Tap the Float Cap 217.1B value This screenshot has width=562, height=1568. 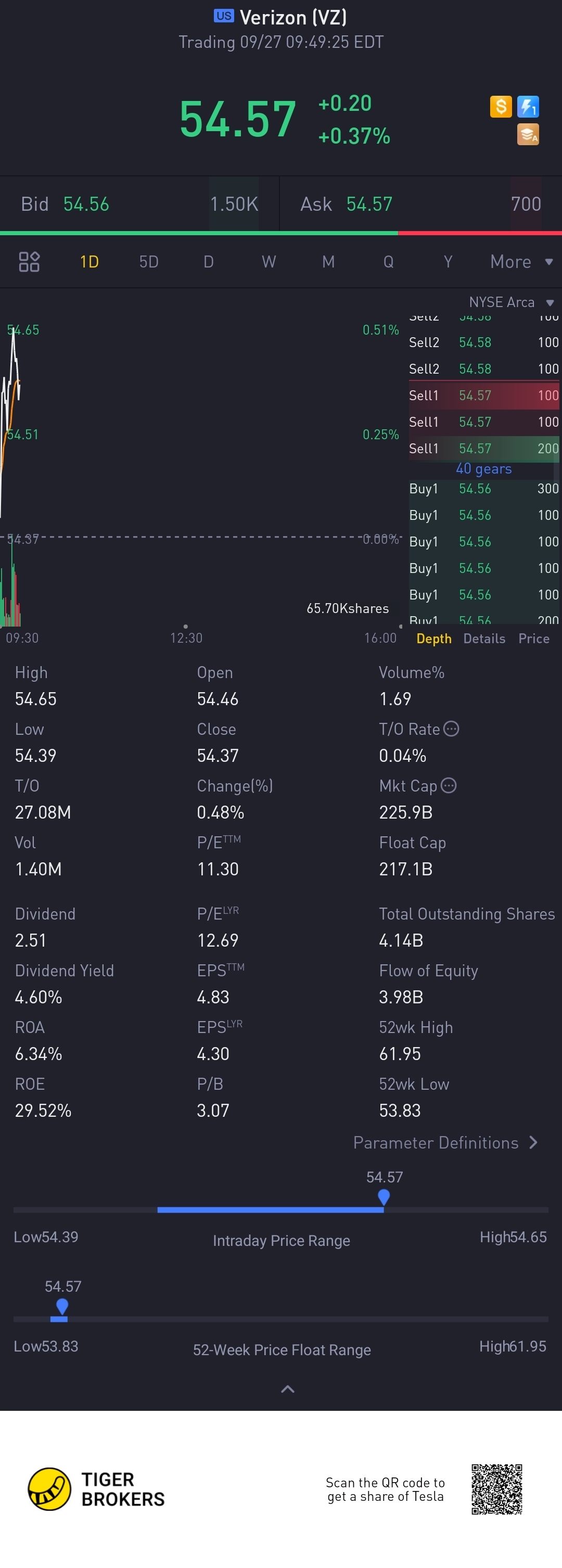pos(405,869)
